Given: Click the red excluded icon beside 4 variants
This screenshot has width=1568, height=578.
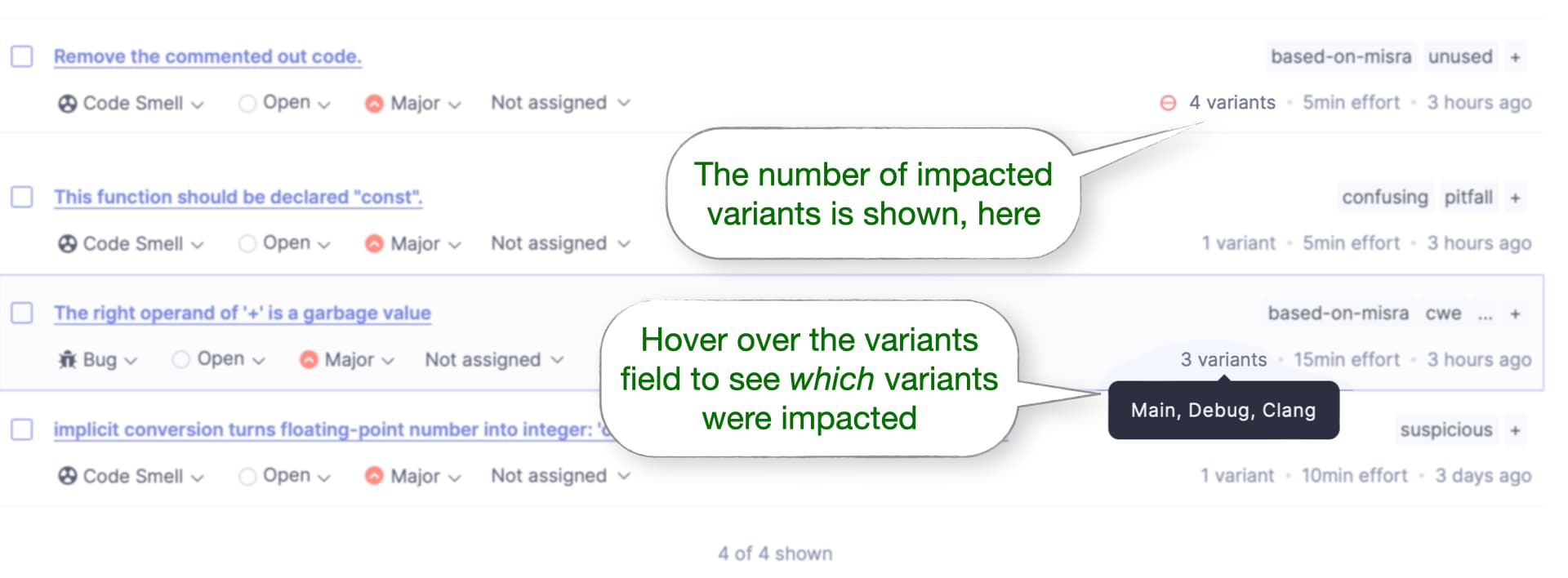Looking at the screenshot, I should 1166,103.
